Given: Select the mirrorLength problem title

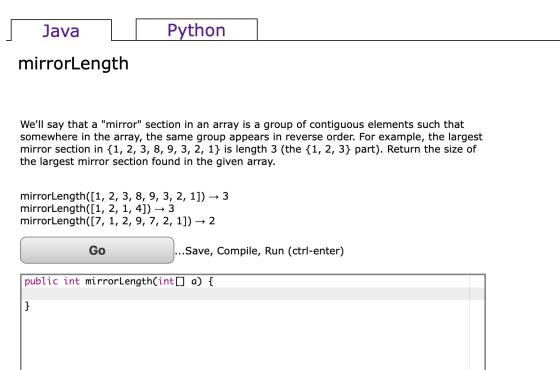Looking at the screenshot, I should pyautogui.click(x=73, y=64).
